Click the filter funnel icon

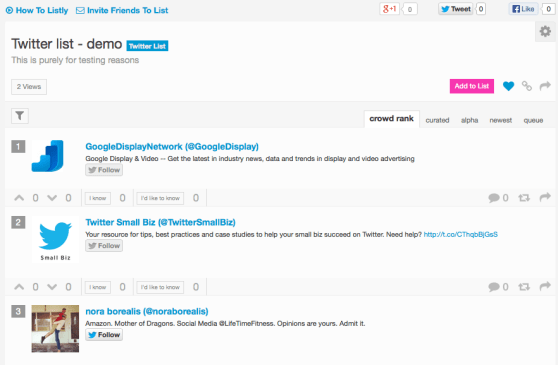point(20,116)
